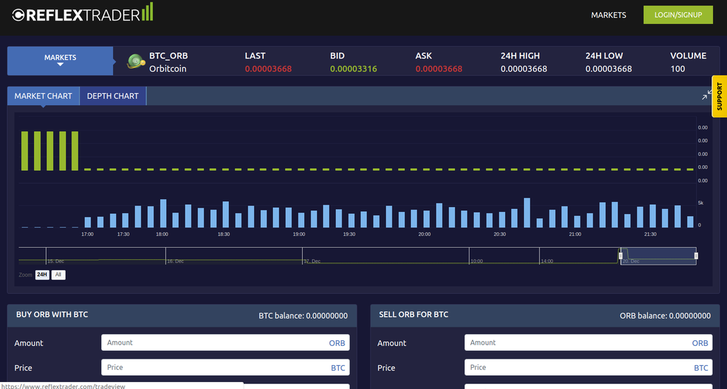Grab the left handle of range navigator
This screenshot has height=389, width=727.
620,255
